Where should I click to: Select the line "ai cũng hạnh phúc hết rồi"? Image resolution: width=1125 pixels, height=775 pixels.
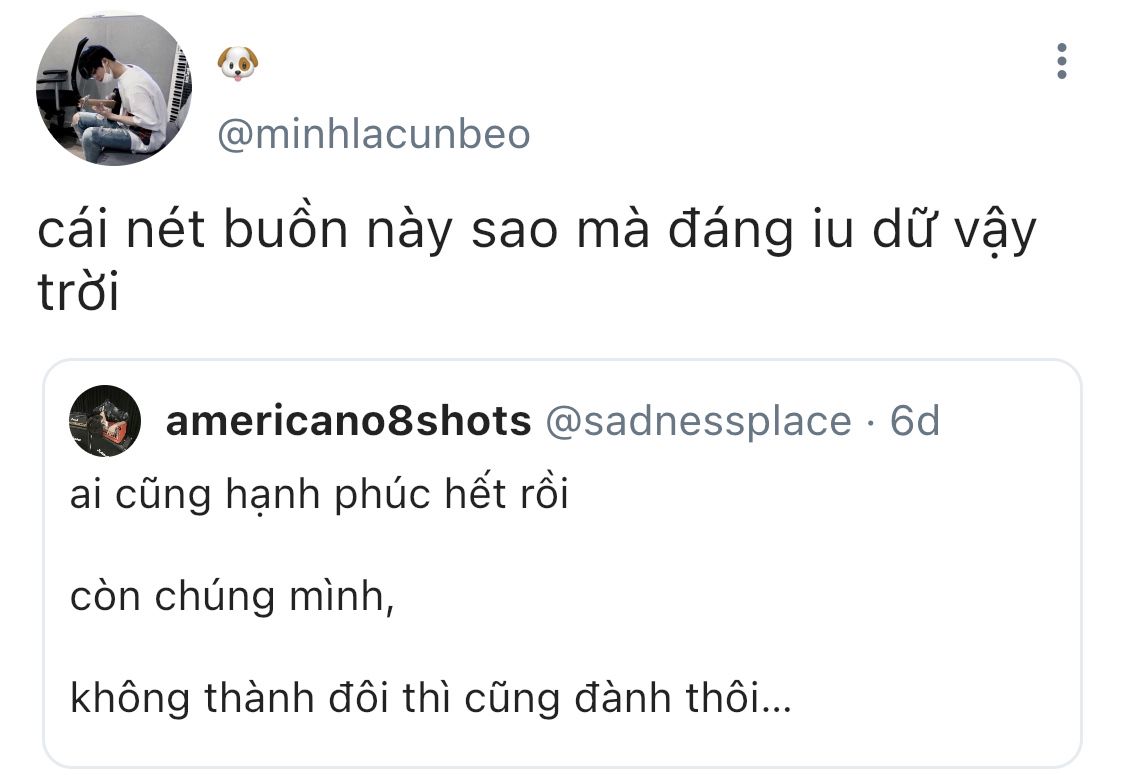coord(319,496)
